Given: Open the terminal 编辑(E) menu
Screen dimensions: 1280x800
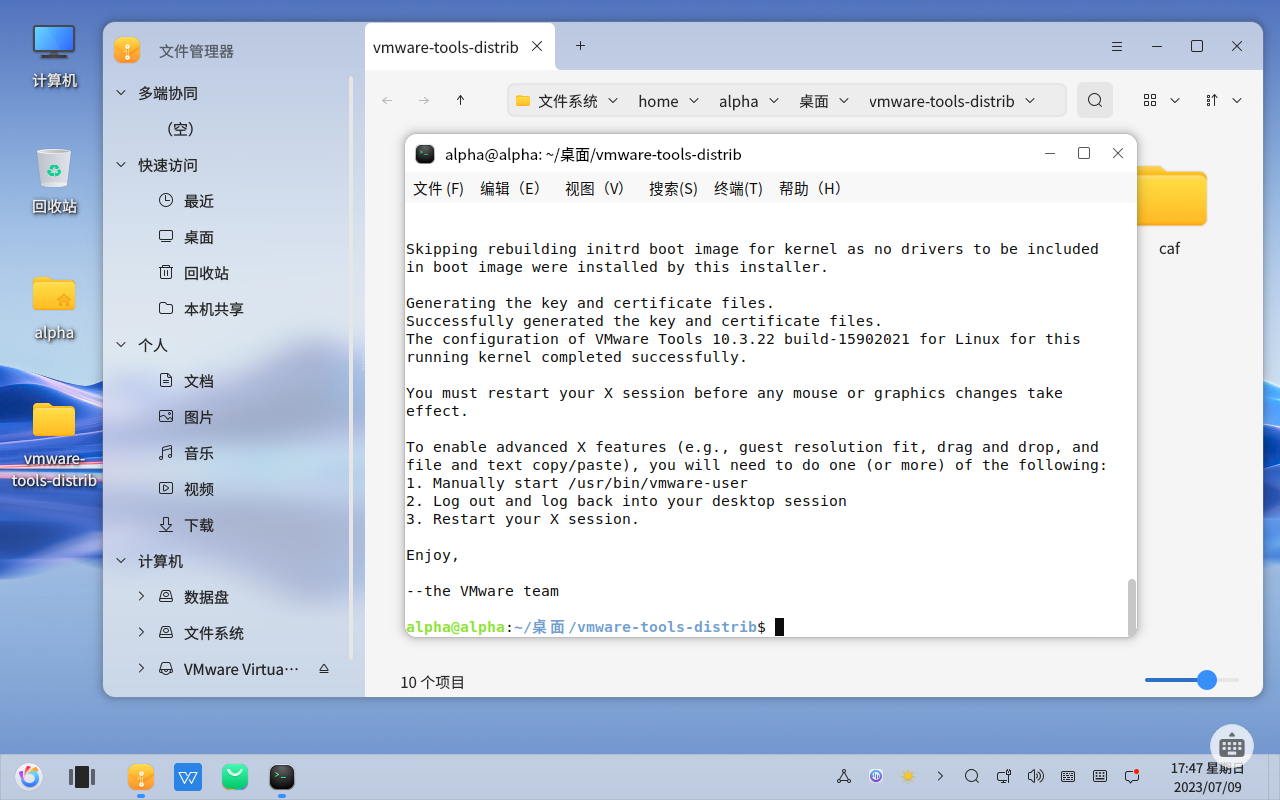Looking at the screenshot, I should (510, 188).
